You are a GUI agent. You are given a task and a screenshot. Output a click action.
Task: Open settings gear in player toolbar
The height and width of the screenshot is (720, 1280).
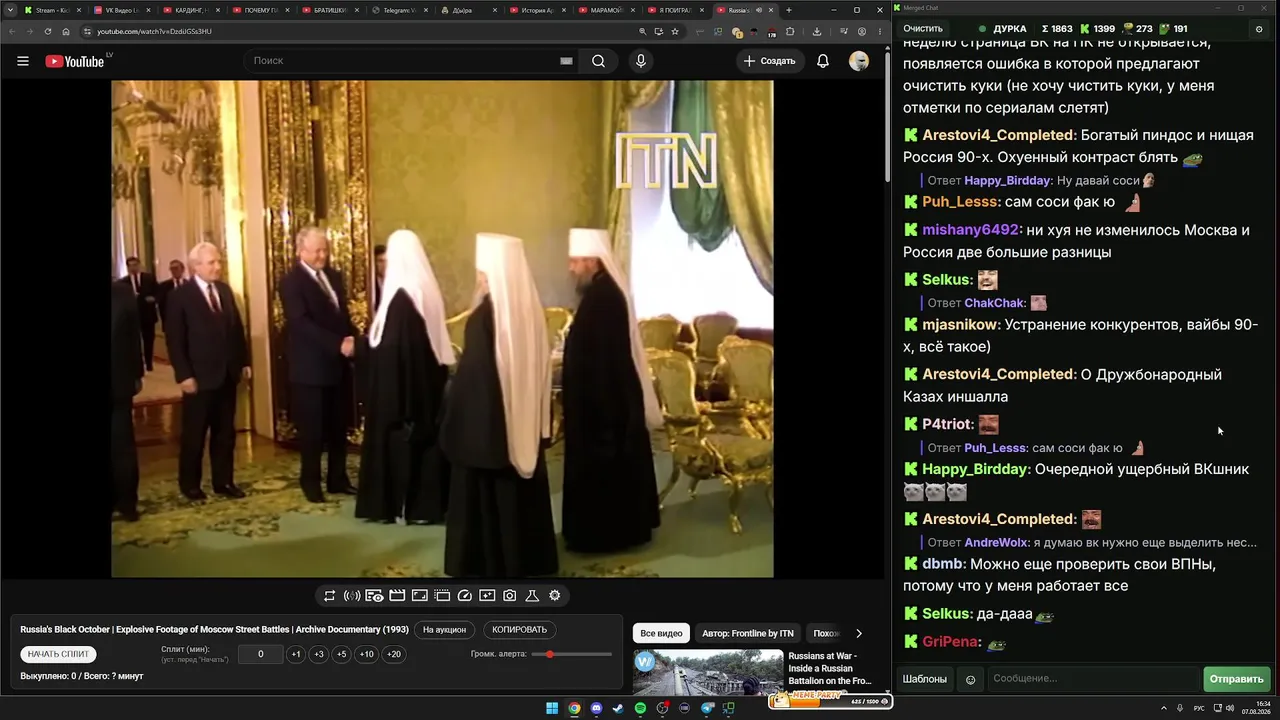(x=555, y=596)
